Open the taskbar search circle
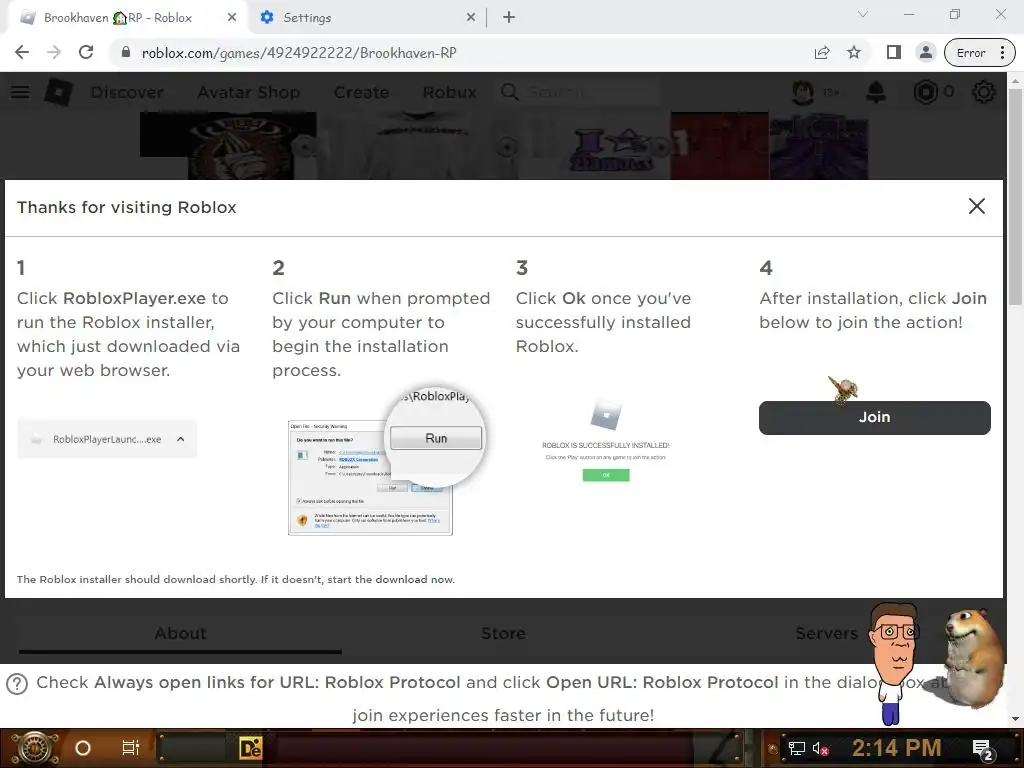This screenshot has width=1024, height=768. [x=83, y=748]
